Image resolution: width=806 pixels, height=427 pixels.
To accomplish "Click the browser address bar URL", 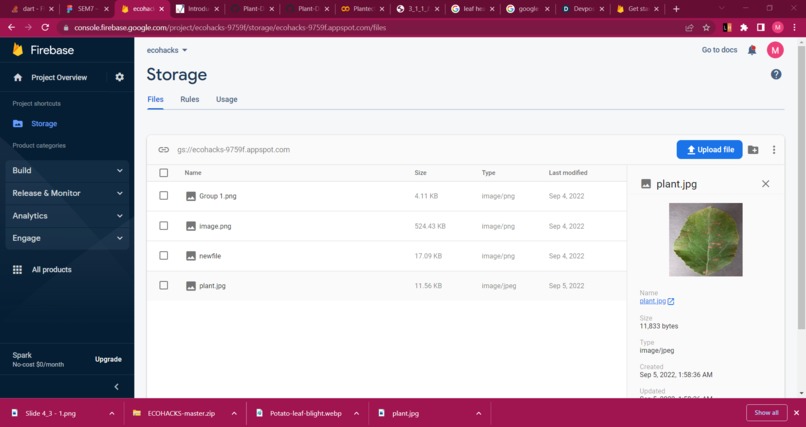I will 230,28.
